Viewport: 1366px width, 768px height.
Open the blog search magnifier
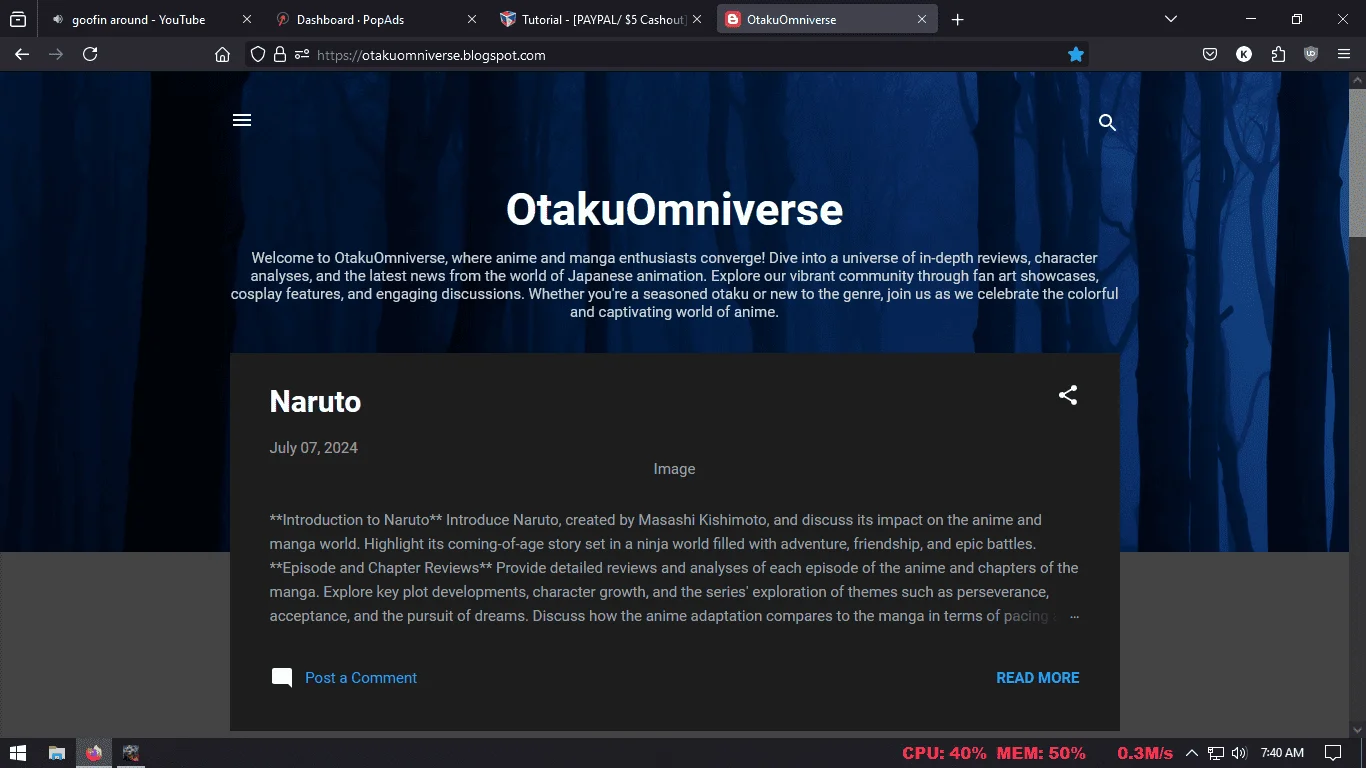pos(1107,123)
